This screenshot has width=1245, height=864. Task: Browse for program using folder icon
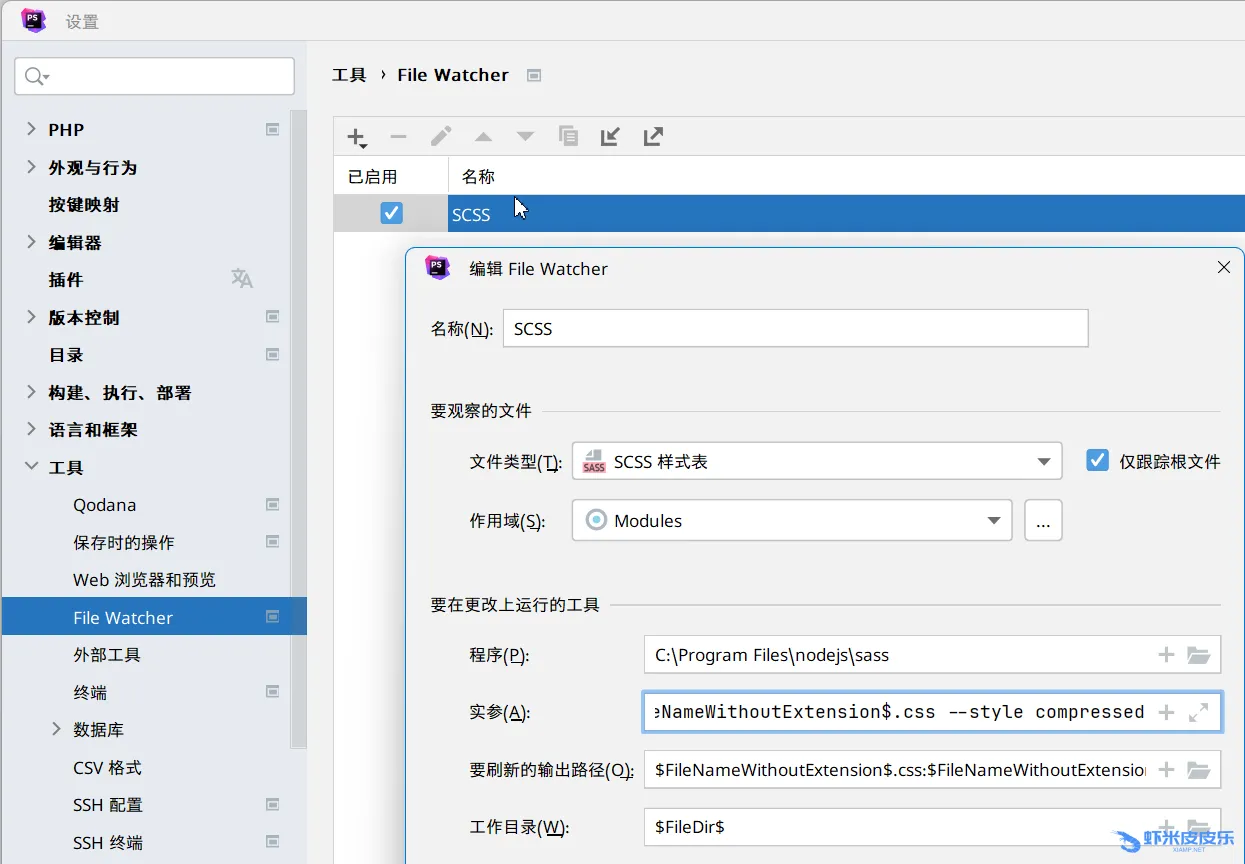1198,655
